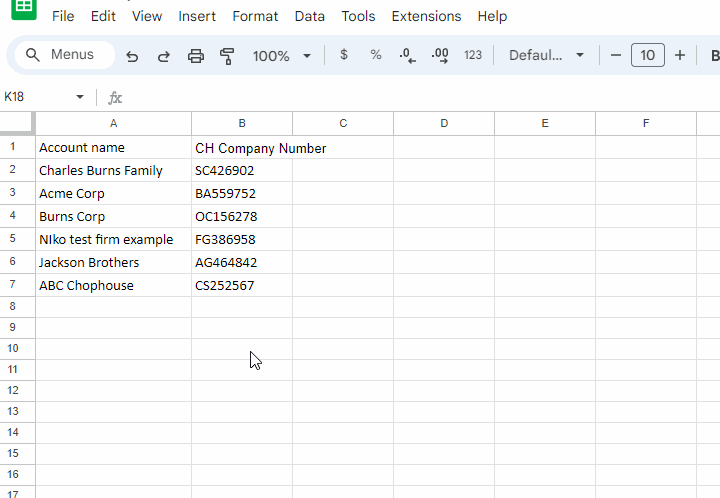Format as currency with dollar icon

(344, 55)
